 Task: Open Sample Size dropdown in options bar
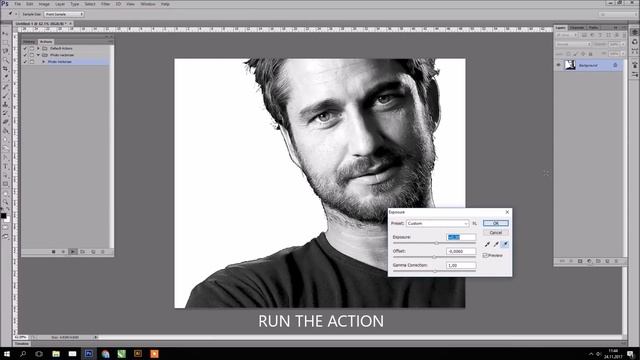64,14
